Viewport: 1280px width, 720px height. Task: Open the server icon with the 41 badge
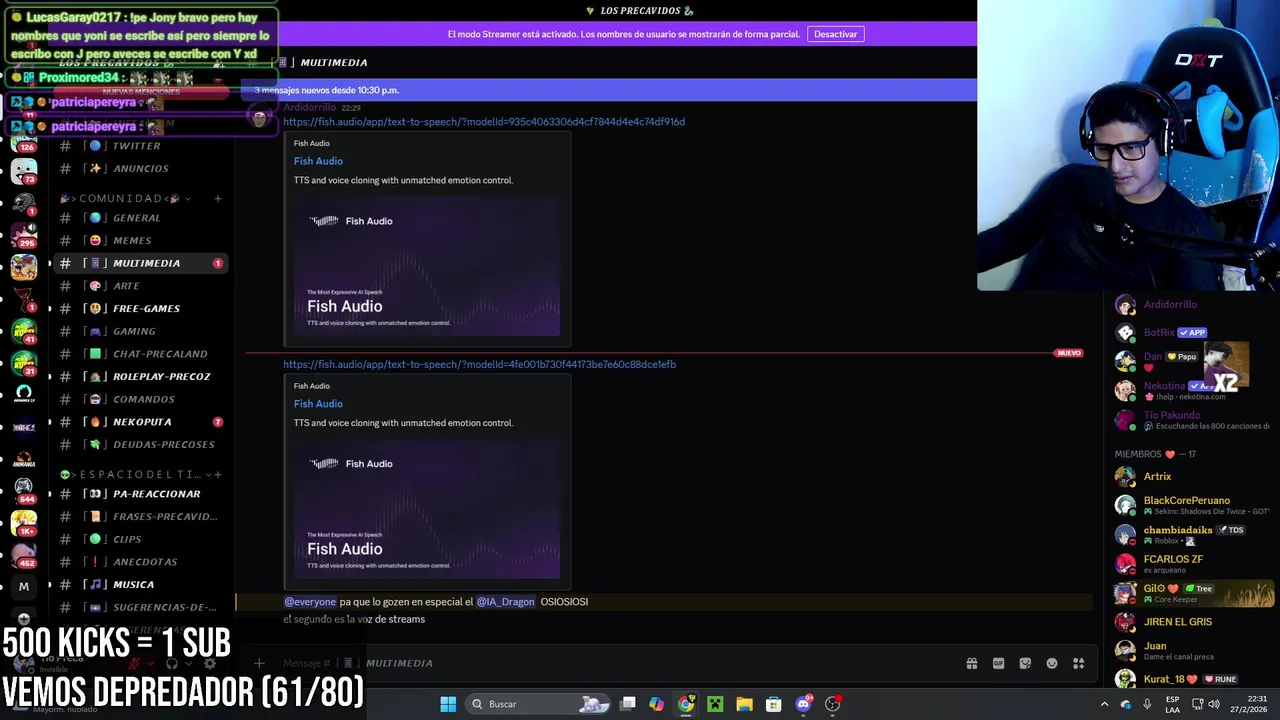pyautogui.click(x=24, y=331)
